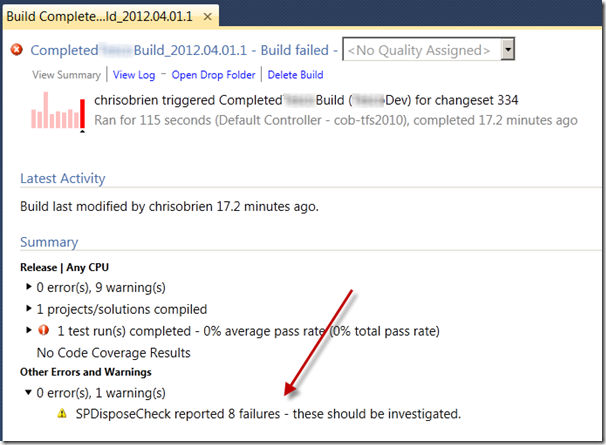Viewport: 606px width, 445px height.
Task: Click the Open Drop Folder link
Action: tap(213, 75)
